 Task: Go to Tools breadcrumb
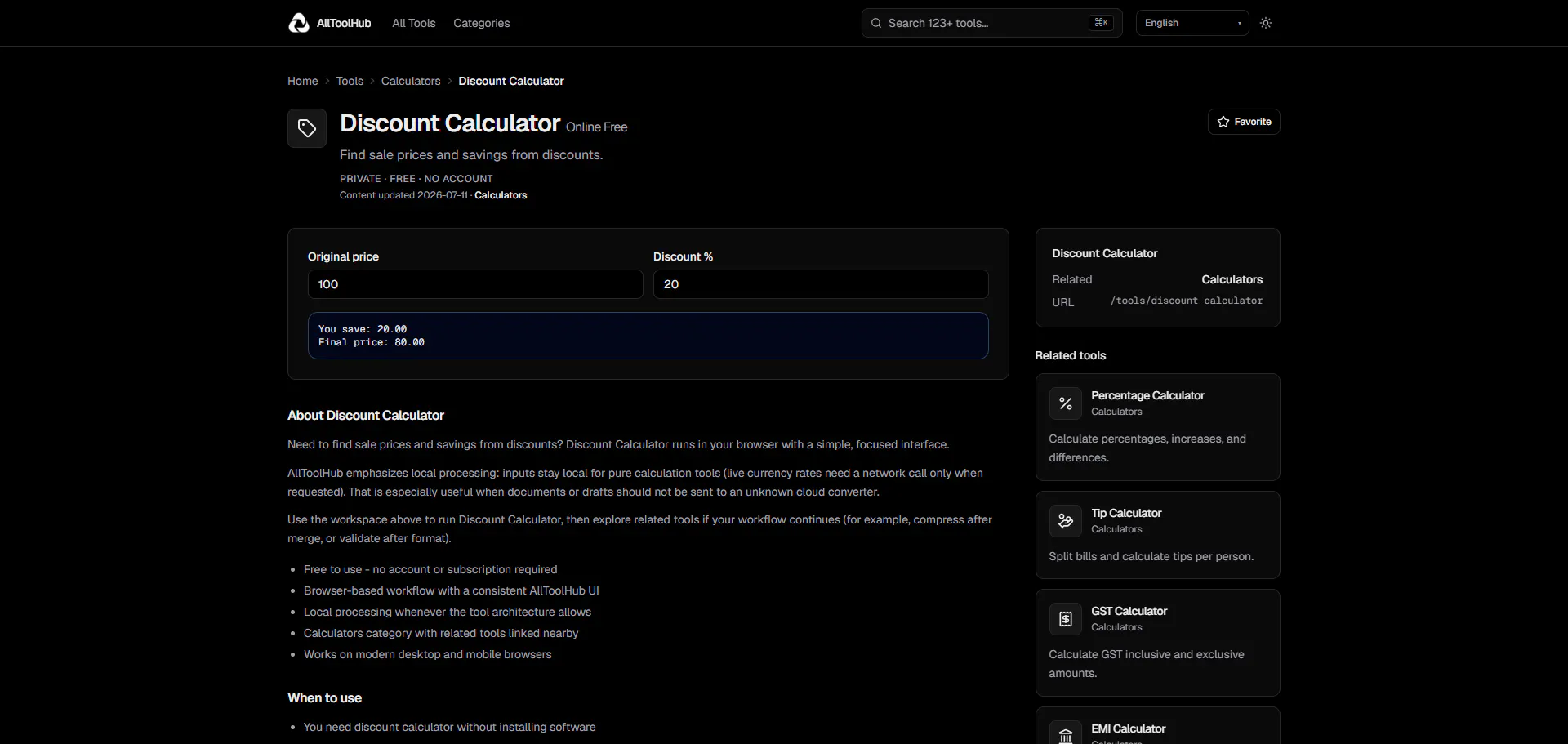click(350, 81)
